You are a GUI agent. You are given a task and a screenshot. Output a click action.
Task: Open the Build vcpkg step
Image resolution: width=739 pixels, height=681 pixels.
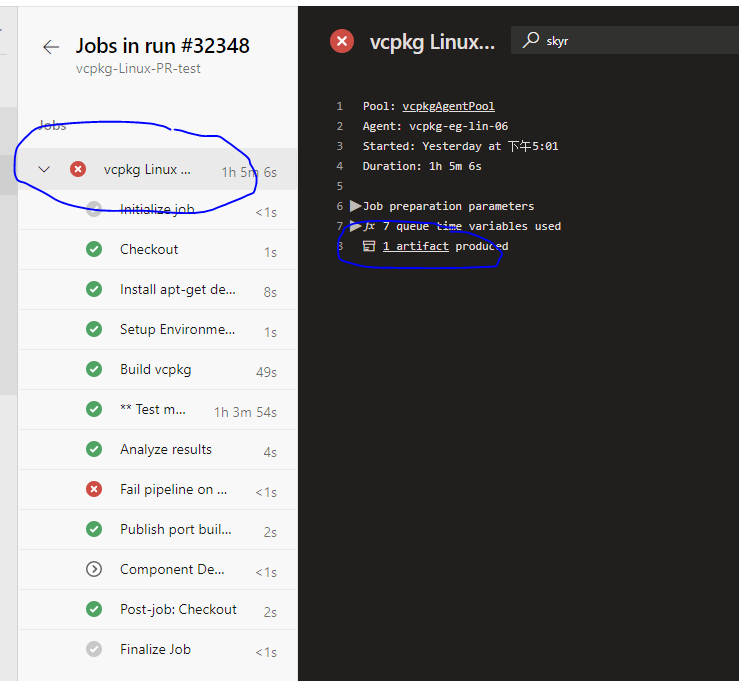pos(157,370)
